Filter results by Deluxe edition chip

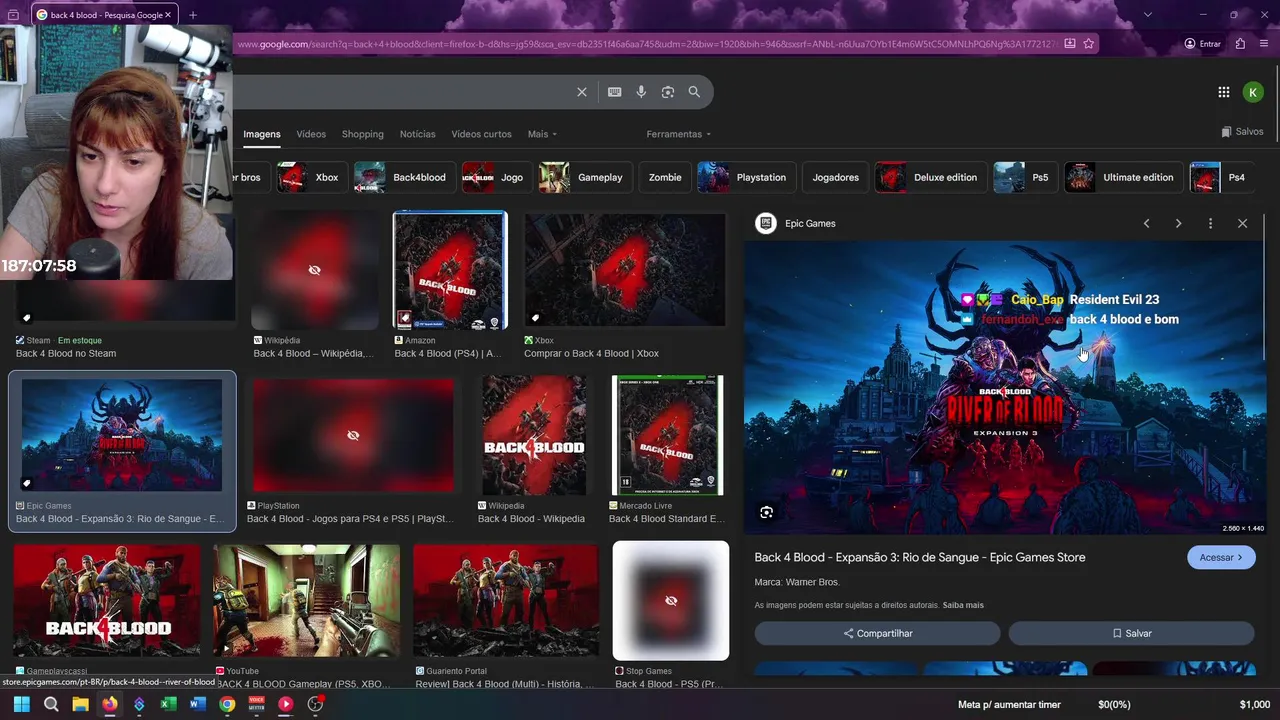tap(929, 177)
